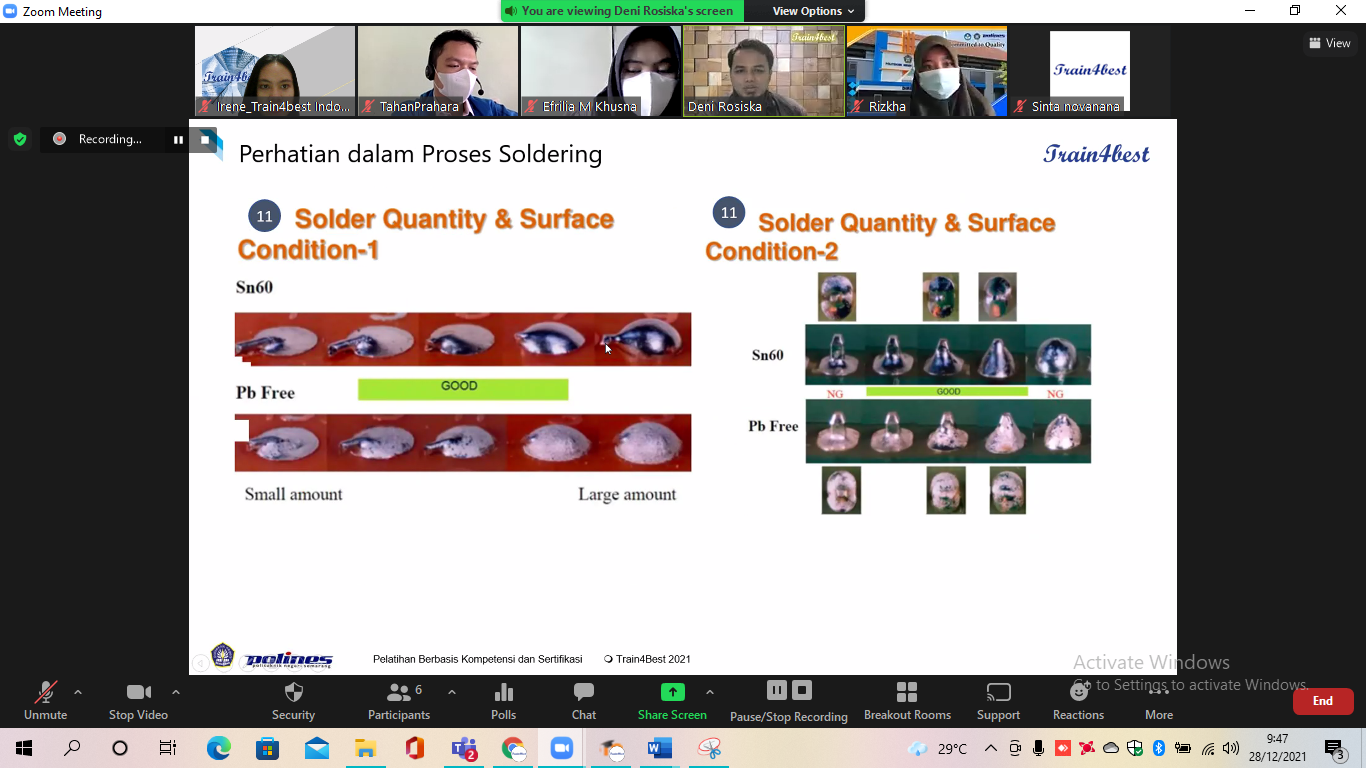Screen dimensions: 1366x768
Task: Open the Participants panel
Action: (x=399, y=693)
